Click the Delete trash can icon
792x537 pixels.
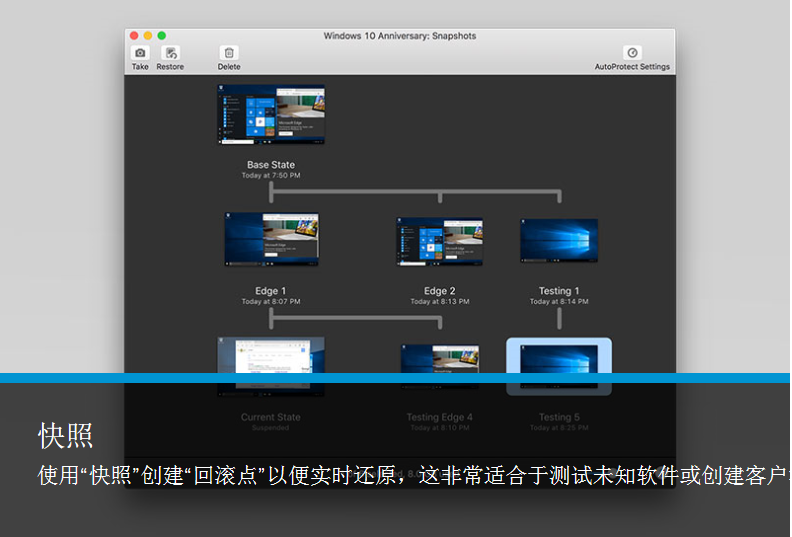point(229,53)
